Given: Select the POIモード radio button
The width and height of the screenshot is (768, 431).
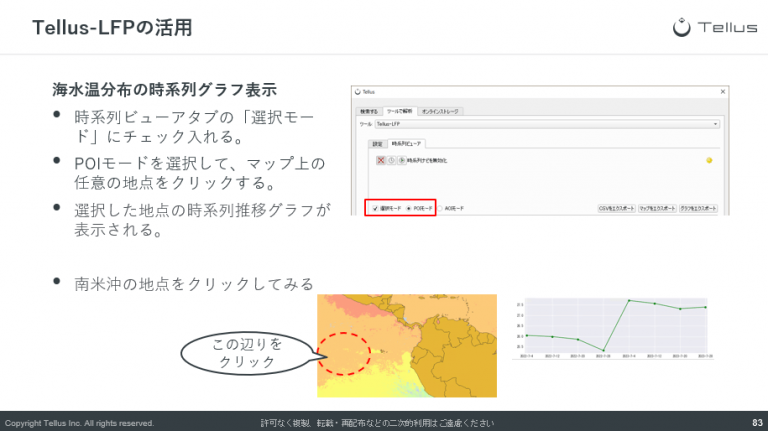Looking at the screenshot, I should 408,208.
